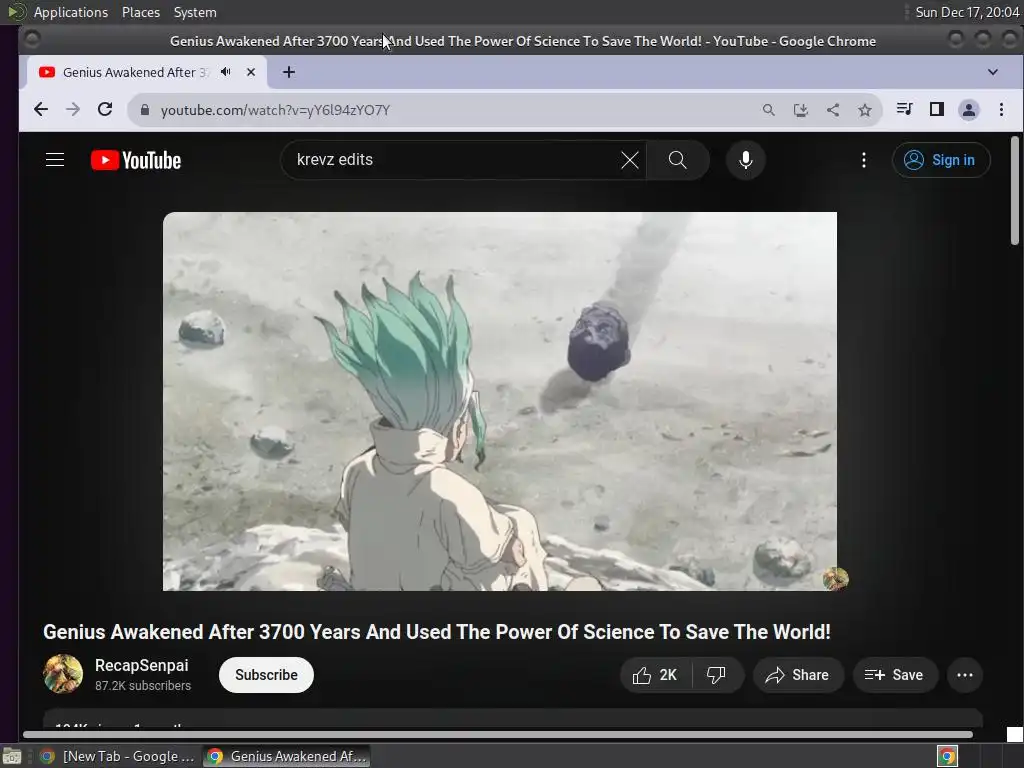
Task: Go back with browser back arrow
Action: coord(40,110)
